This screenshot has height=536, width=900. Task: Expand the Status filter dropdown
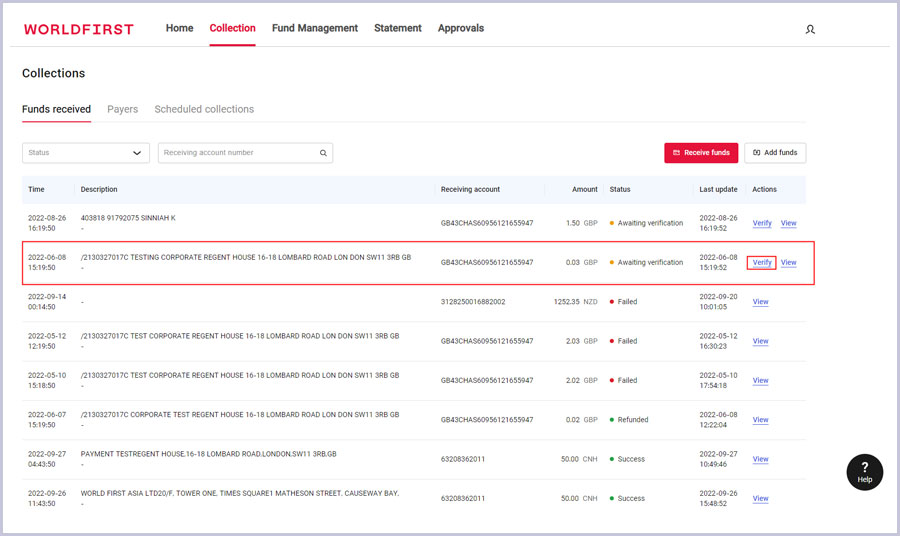[x=86, y=153]
